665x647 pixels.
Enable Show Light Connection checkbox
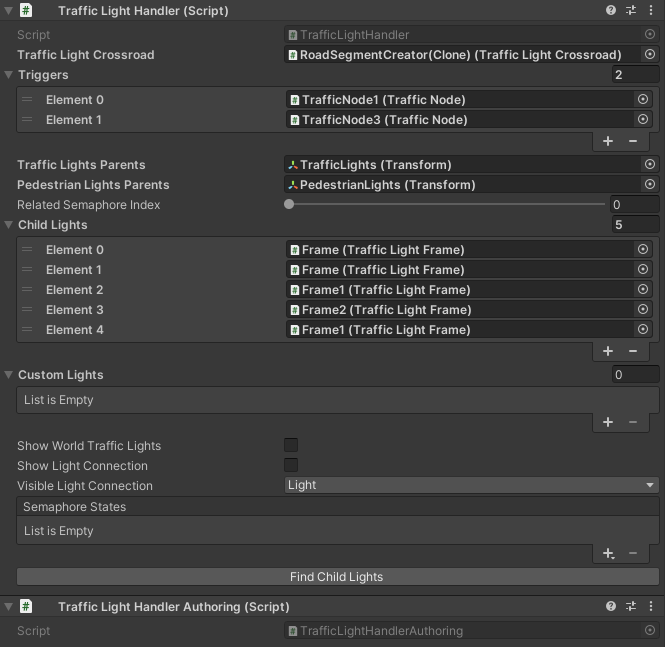(x=291, y=465)
